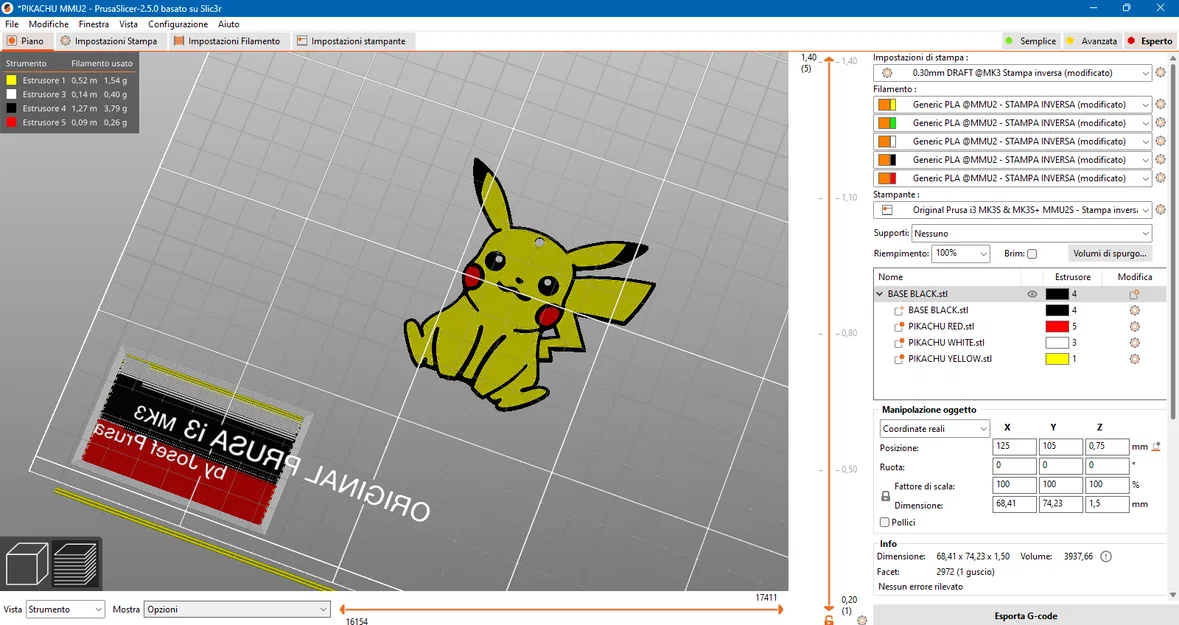This screenshot has width=1179, height=625.
Task: Toggle the scale lock icon near Fattore di scala
Action: (885, 496)
